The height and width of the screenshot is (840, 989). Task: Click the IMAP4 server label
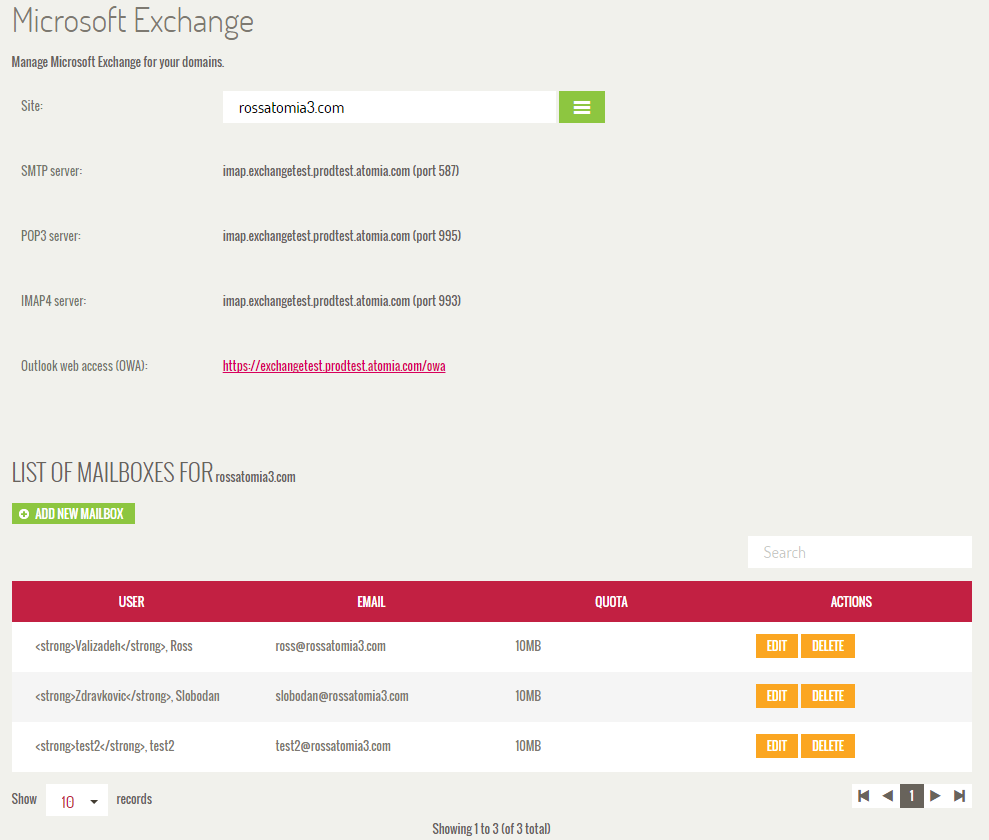(54, 301)
